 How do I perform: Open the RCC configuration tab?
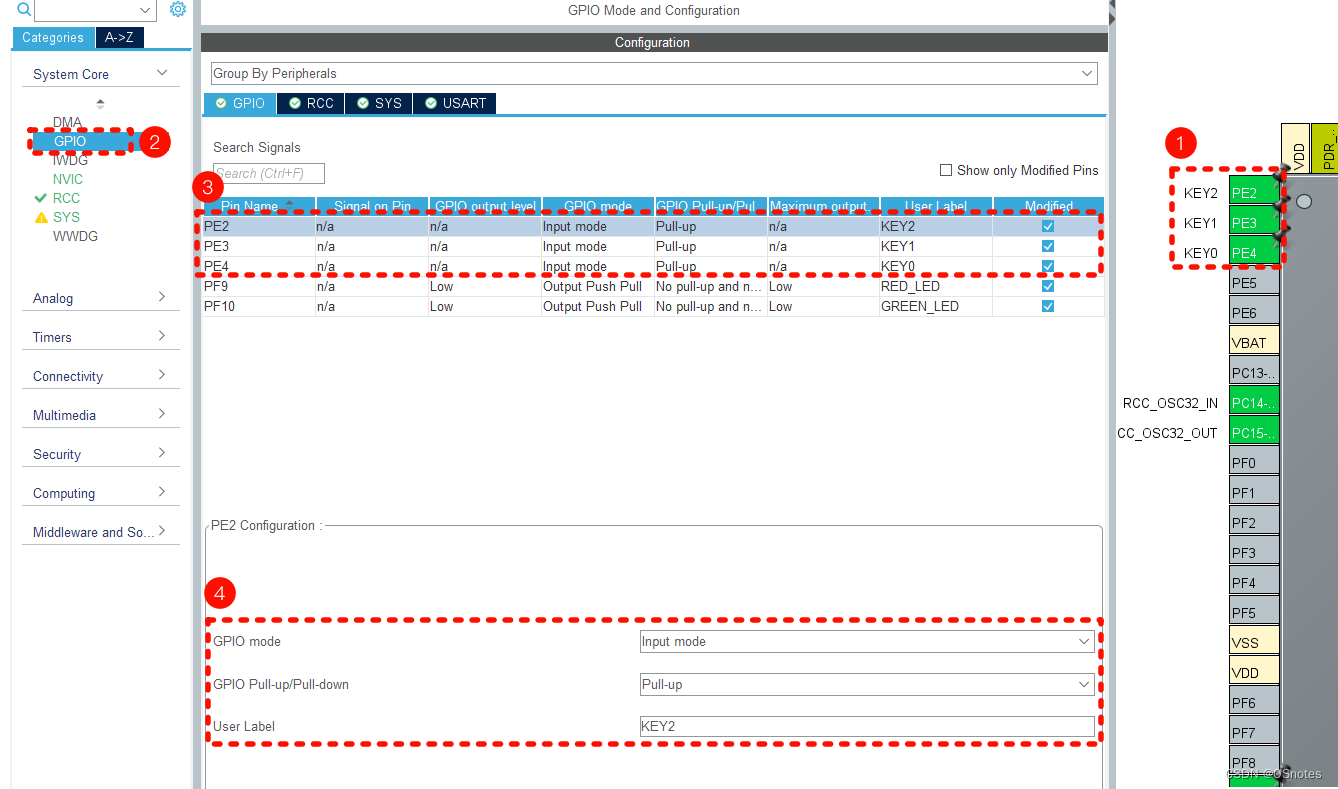tap(311, 103)
